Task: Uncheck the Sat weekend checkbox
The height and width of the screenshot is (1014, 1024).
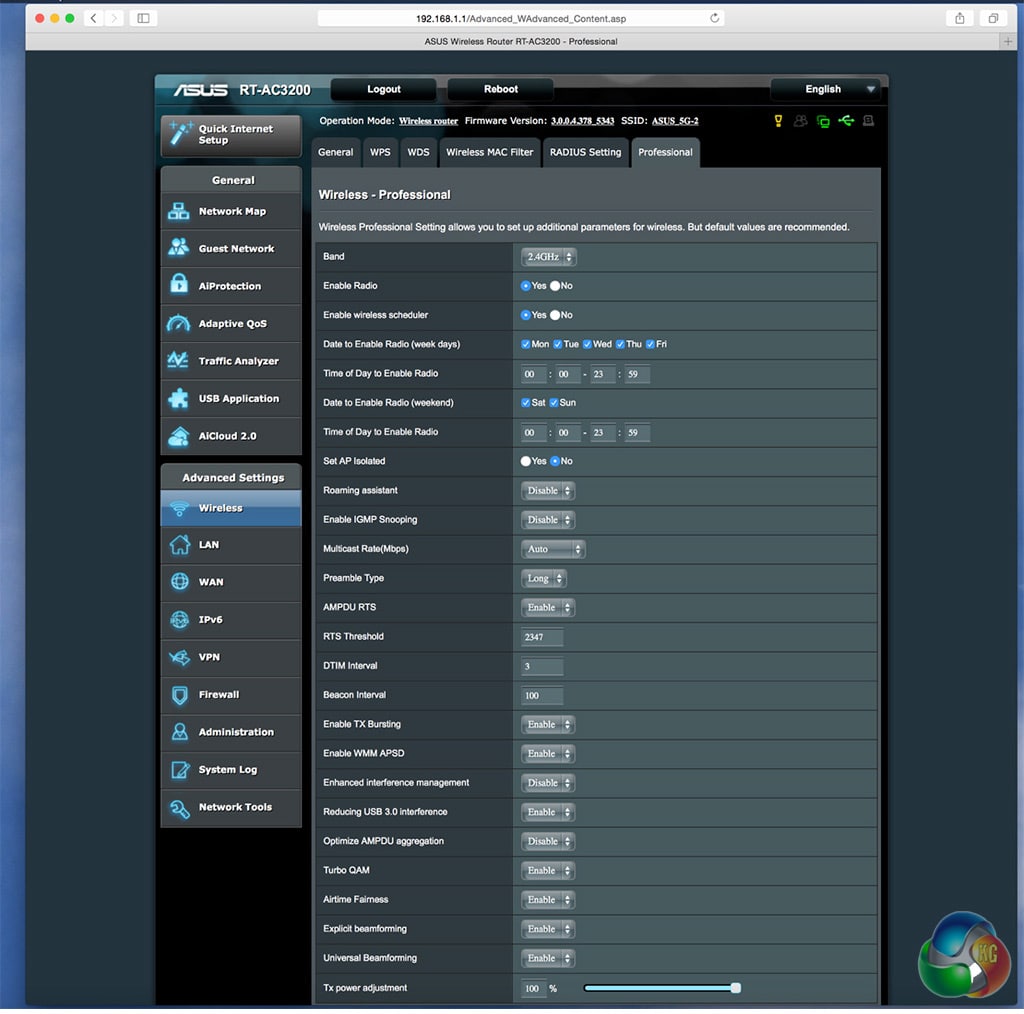Action: coord(526,403)
